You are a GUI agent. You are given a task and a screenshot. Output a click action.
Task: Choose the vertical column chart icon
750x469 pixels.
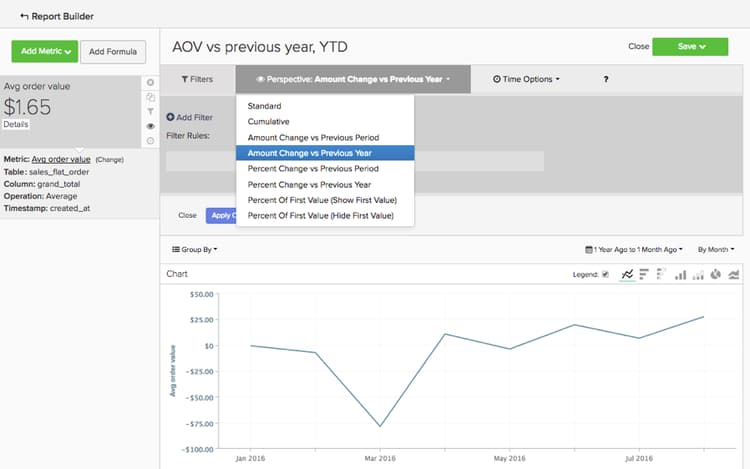coord(681,274)
